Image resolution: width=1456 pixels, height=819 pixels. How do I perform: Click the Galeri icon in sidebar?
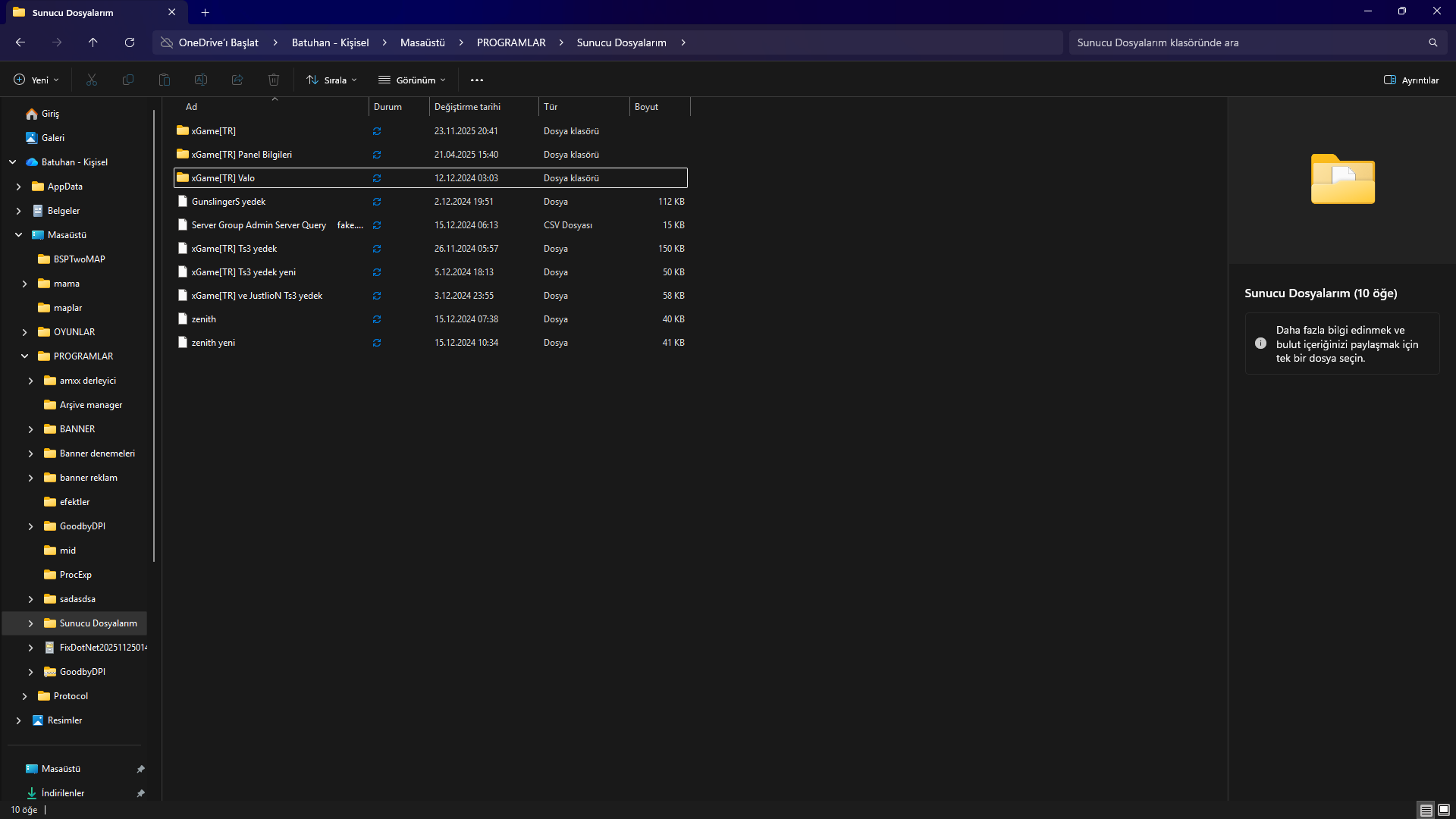[x=32, y=138]
